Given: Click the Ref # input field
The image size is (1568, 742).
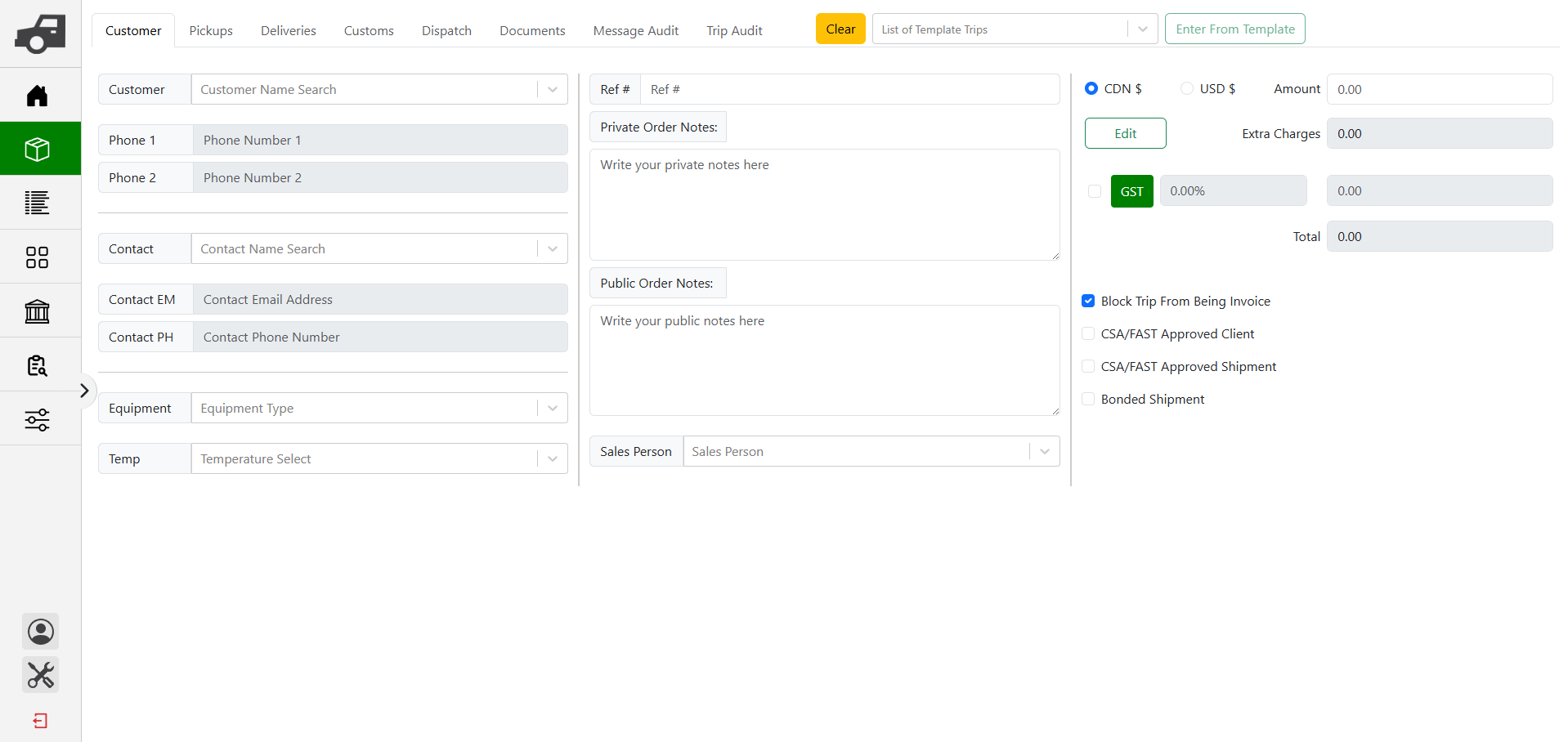Looking at the screenshot, I should [849, 89].
